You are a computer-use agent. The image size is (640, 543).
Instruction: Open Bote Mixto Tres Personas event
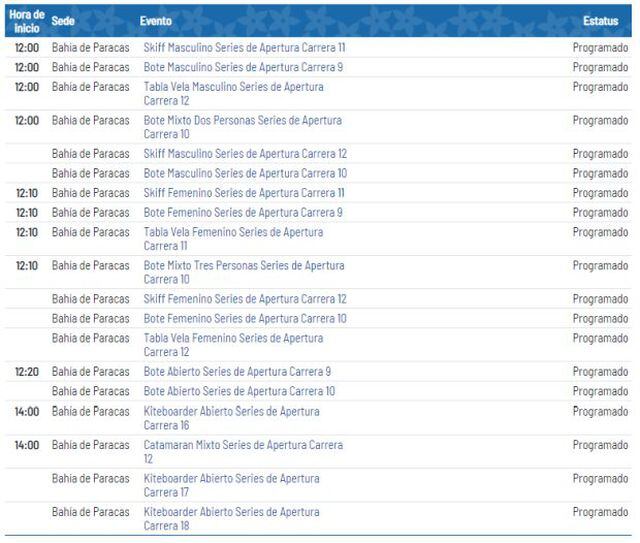[x=243, y=271]
